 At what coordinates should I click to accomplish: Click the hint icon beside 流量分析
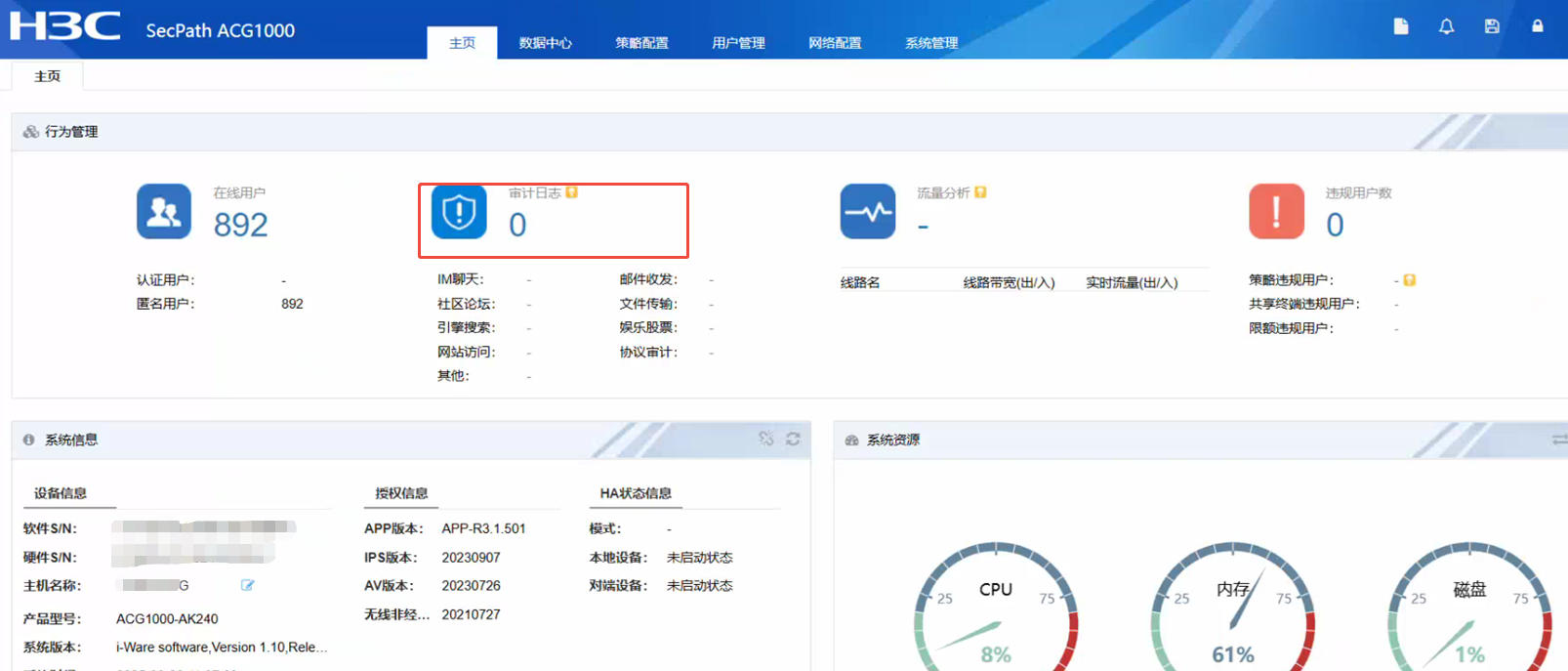click(x=980, y=192)
